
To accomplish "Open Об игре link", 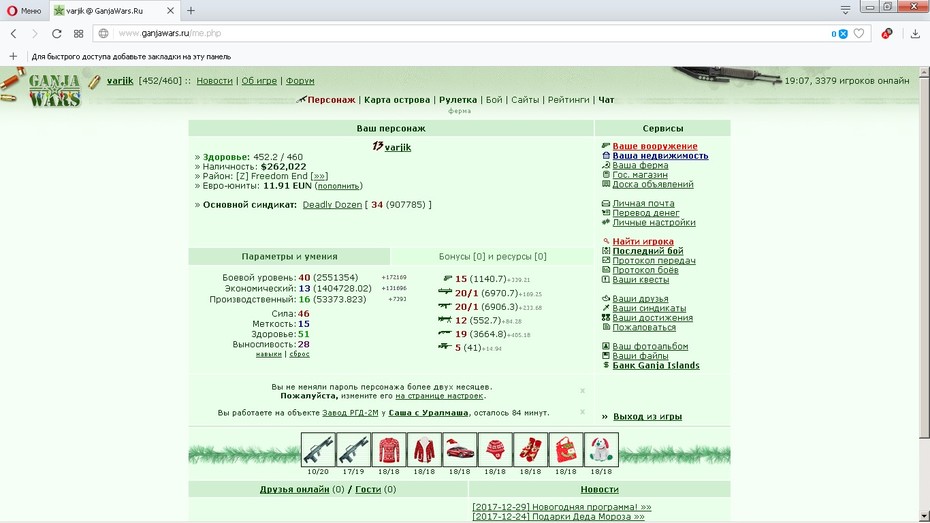I will [259, 81].
